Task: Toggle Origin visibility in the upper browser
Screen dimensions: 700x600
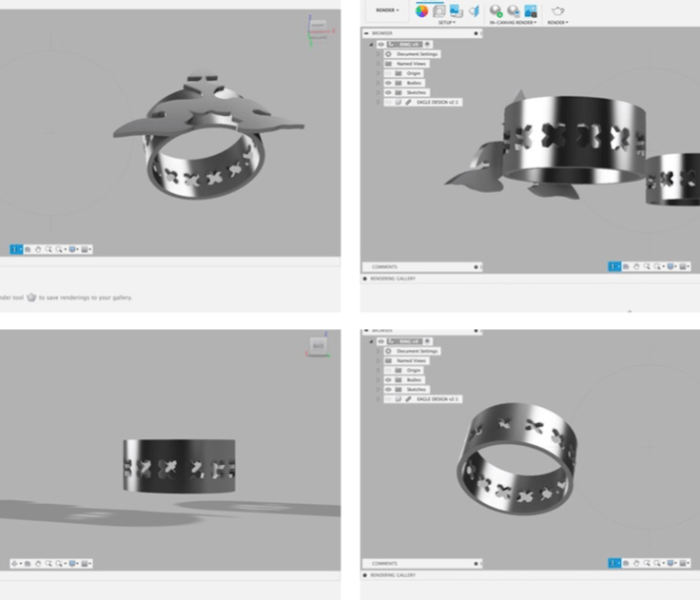Action: (388, 73)
